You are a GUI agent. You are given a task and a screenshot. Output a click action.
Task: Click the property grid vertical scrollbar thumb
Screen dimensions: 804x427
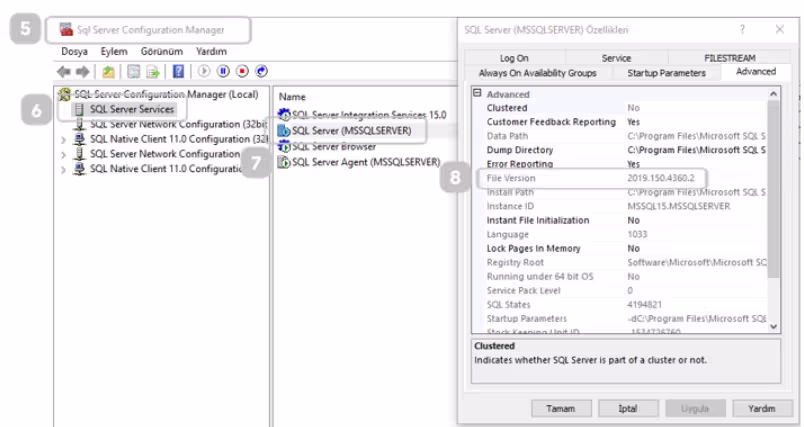[773, 189]
